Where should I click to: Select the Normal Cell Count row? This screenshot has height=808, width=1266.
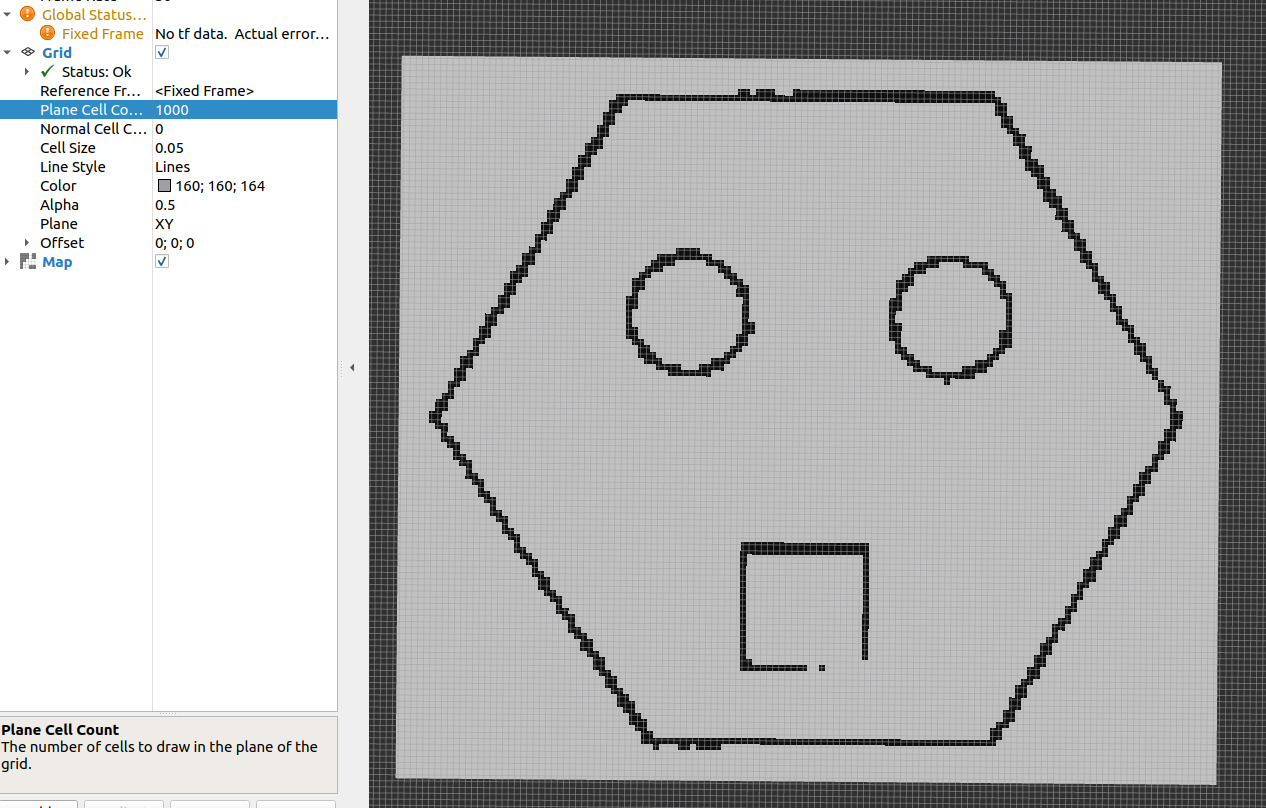[x=93, y=129]
